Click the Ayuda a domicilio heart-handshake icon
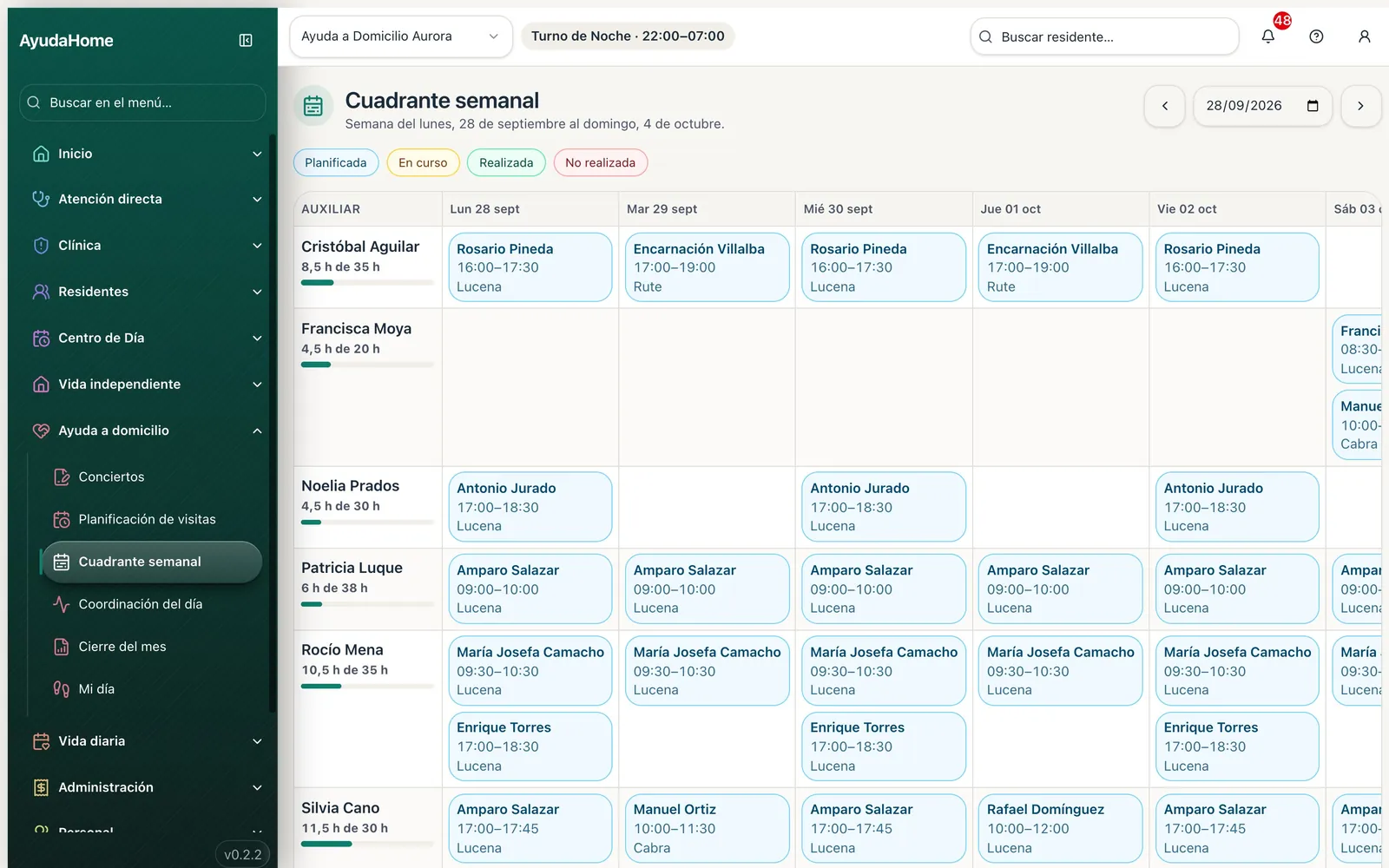1389x868 pixels. [x=41, y=431]
